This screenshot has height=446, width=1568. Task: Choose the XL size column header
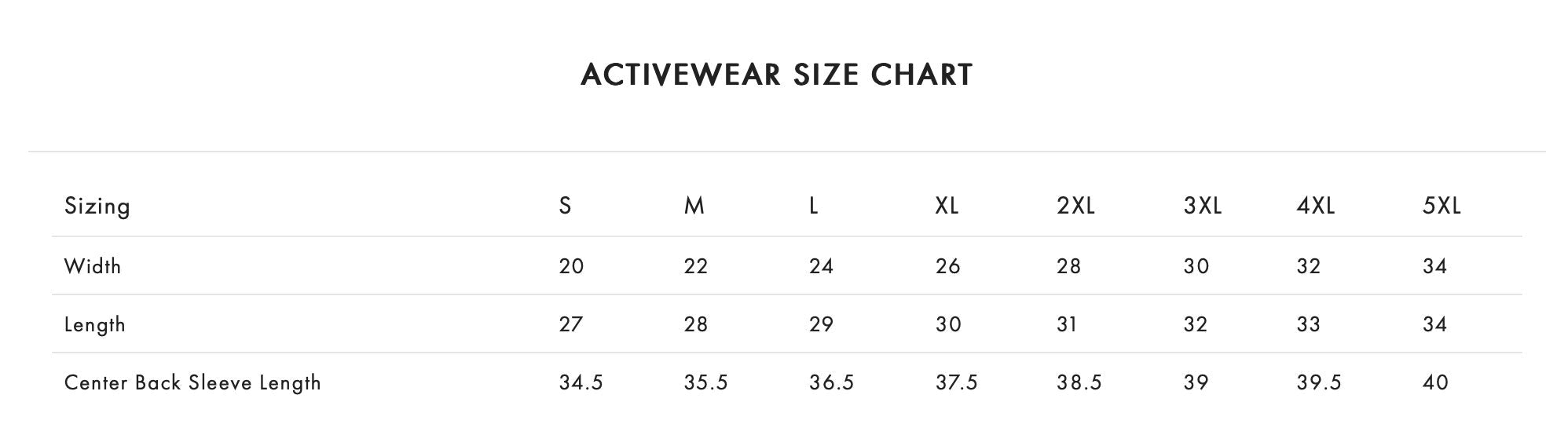pos(947,206)
